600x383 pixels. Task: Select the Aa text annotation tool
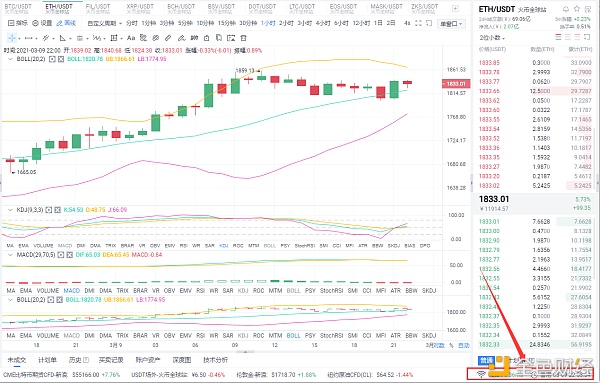pyautogui.click(x=131, y=38)
